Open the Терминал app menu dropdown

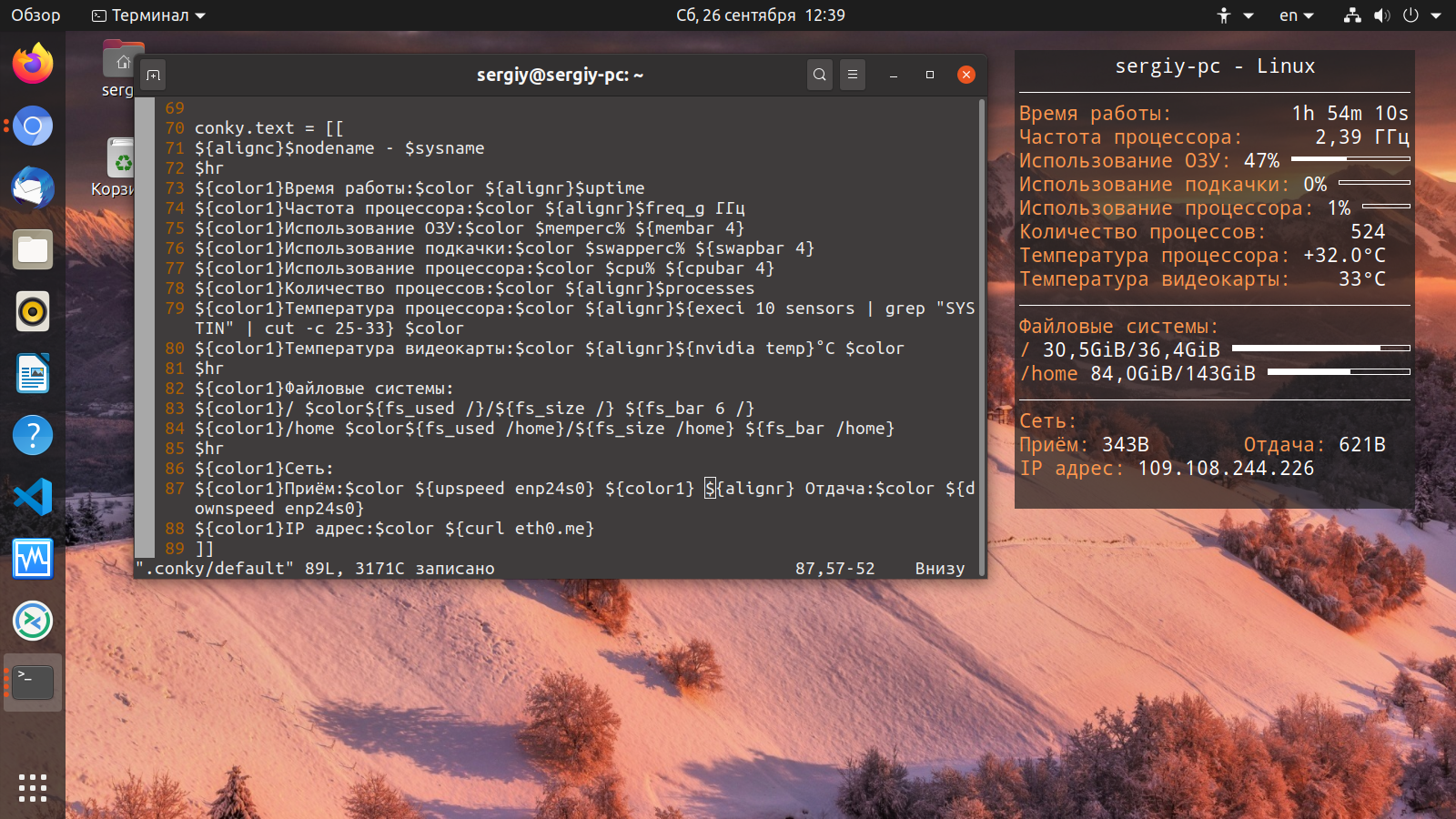coord(149,15)
